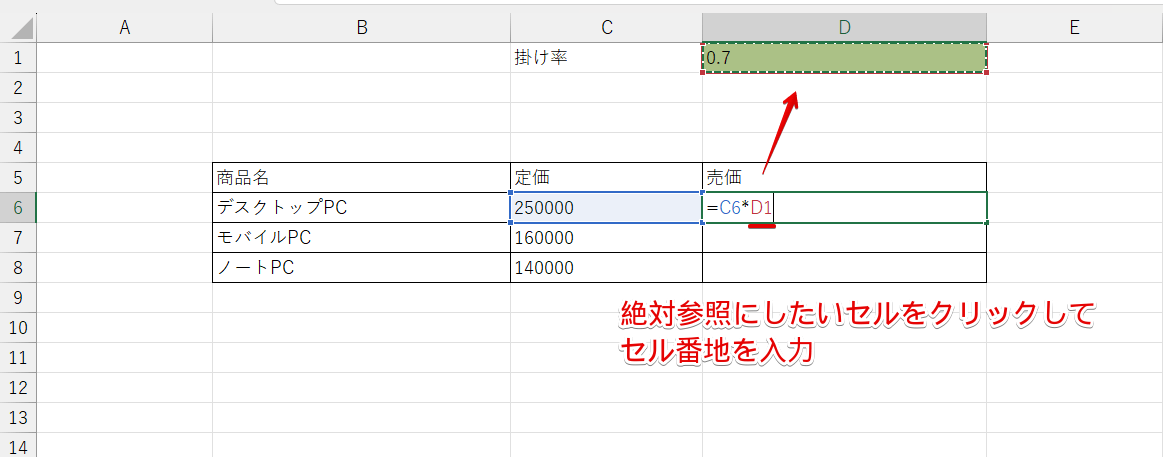
Task: Select column E header
Action: 1075,28
